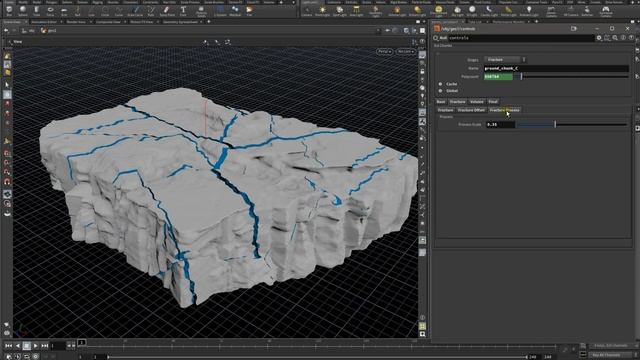Add a Gamepad Camera from the shelf
640x360 pixels.
606,11
